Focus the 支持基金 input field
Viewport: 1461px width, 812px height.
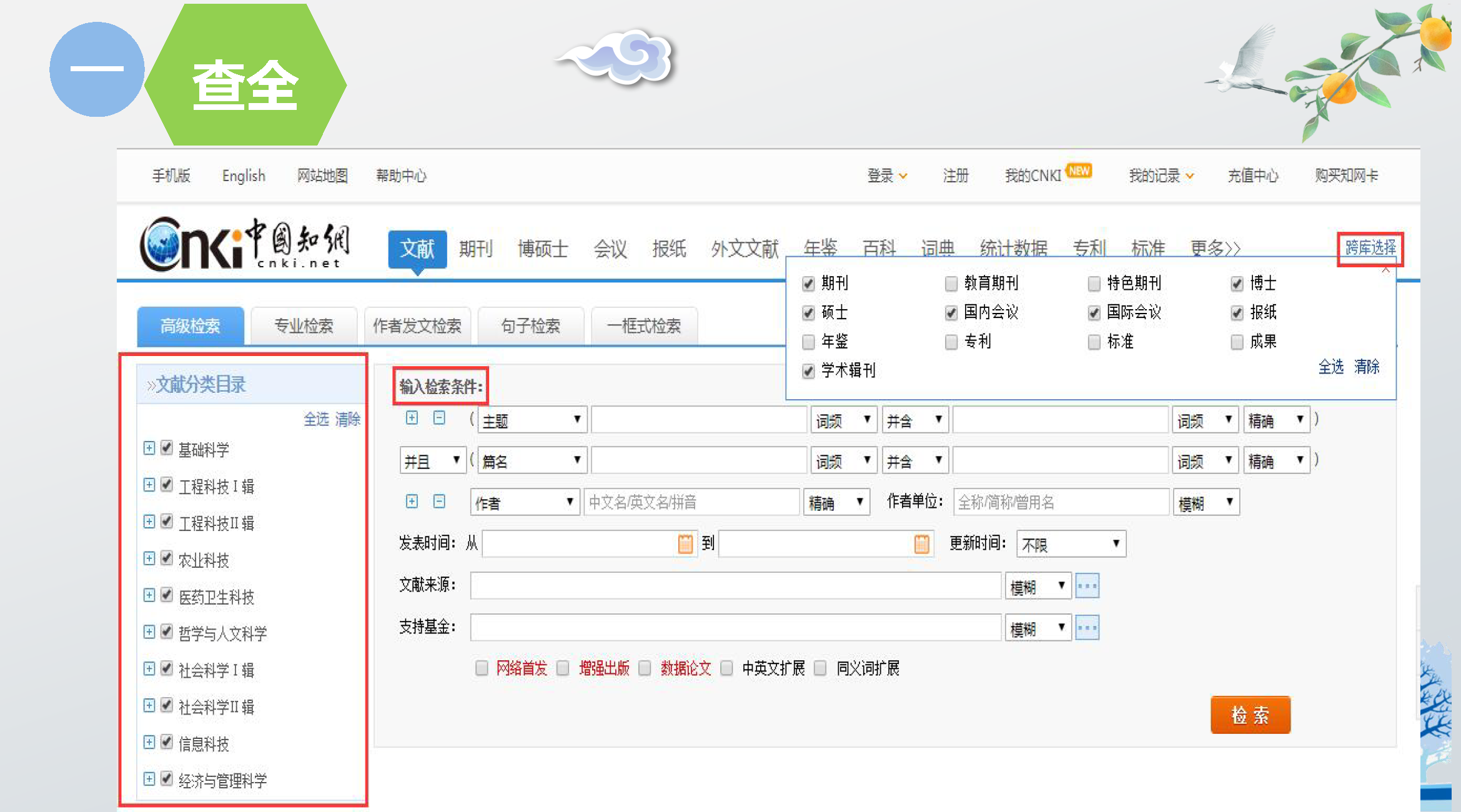click(x=736, y=628)
